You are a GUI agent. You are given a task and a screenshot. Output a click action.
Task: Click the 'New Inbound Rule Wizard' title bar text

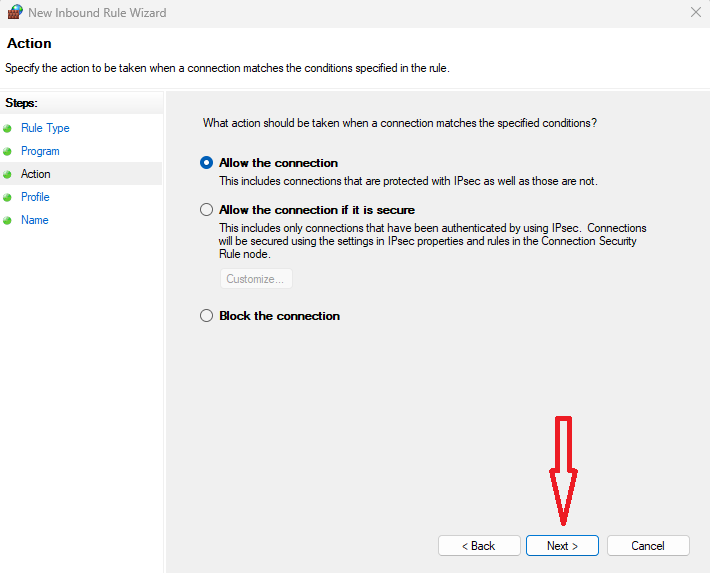pyautogui.click(x=98, y=13)
